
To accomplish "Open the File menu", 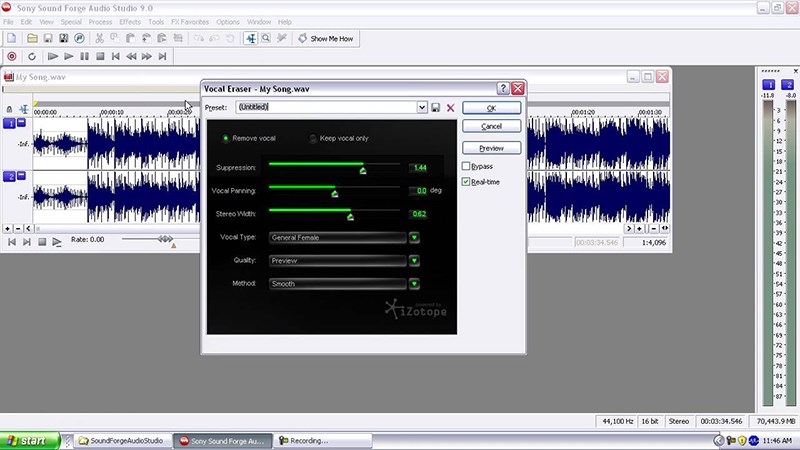I will pyautogui.click(x=9, y=22).
